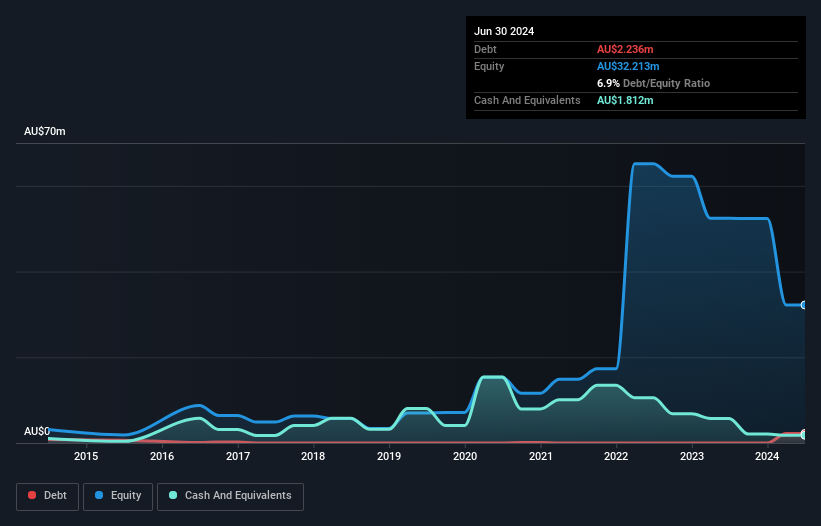
Task: Toggle the Equity legend series
Action: tap(118, 496)
